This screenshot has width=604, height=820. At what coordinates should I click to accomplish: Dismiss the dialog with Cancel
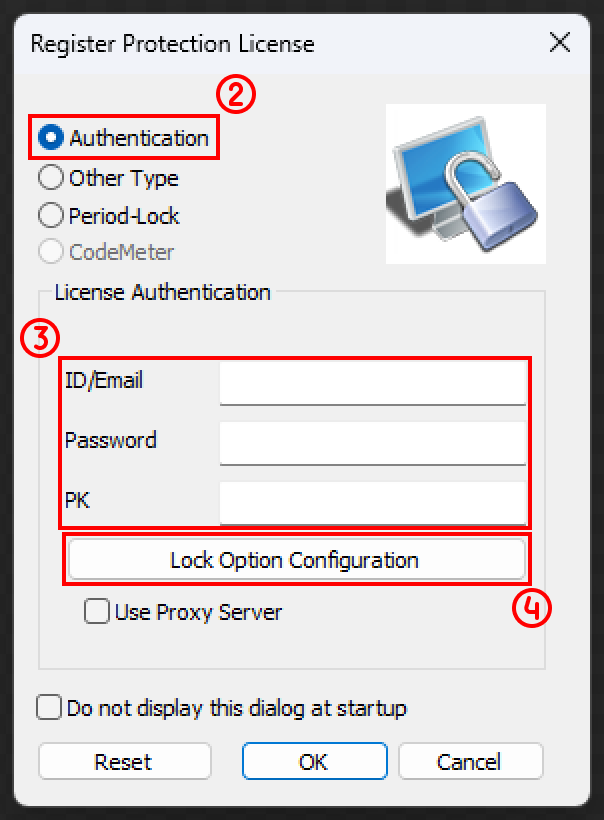pyautogui.click(x=471, y=761)
